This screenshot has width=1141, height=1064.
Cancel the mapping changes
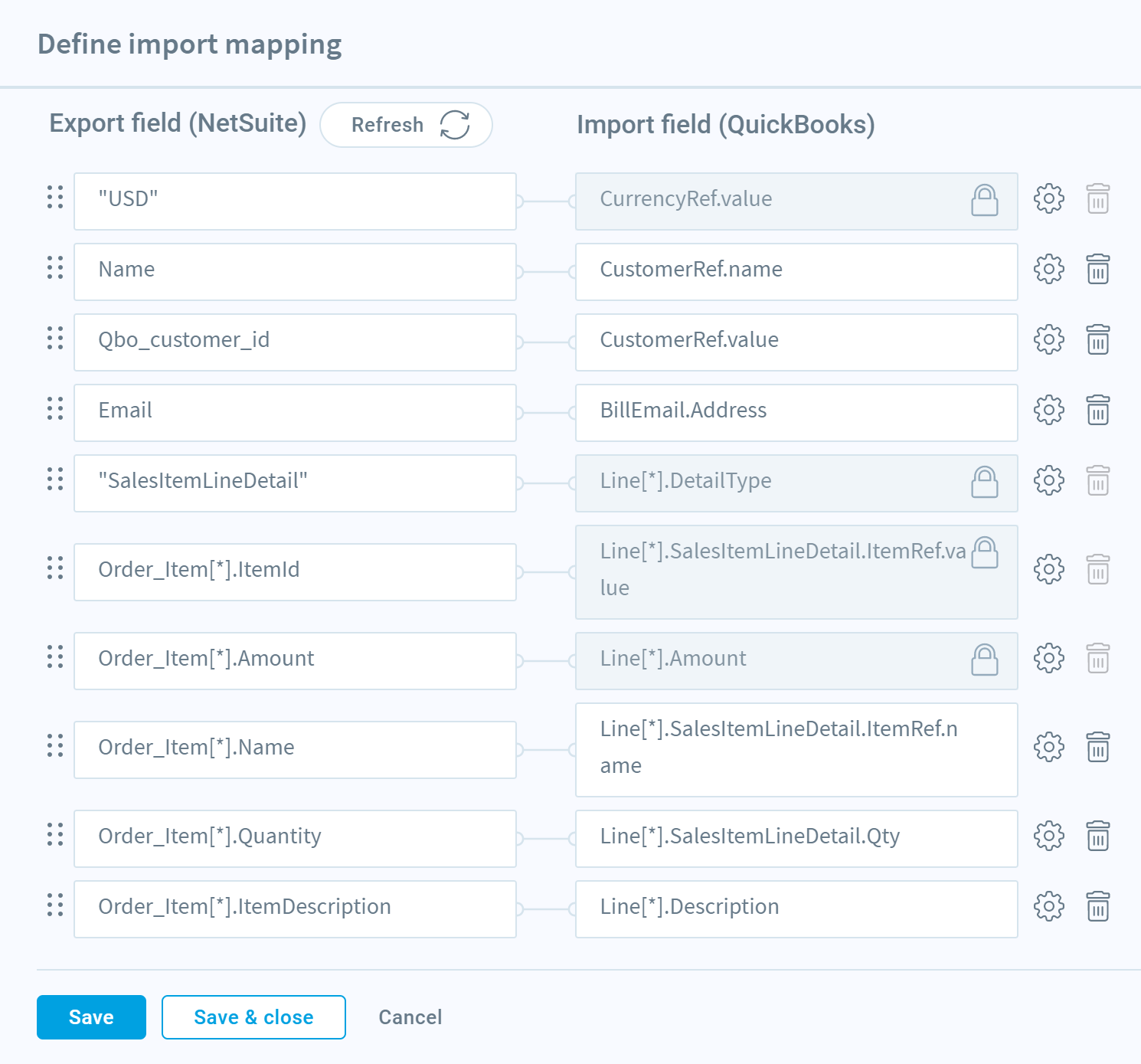tap(410, 1017)
